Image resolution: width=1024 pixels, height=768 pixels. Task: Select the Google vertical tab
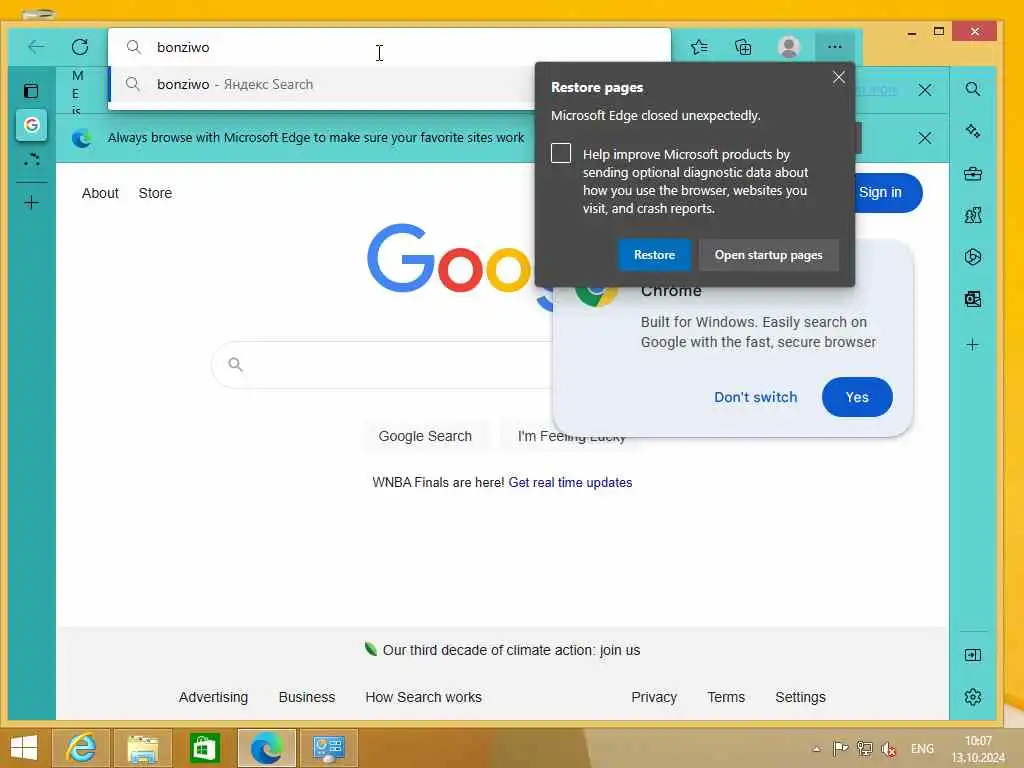(31, 124)
